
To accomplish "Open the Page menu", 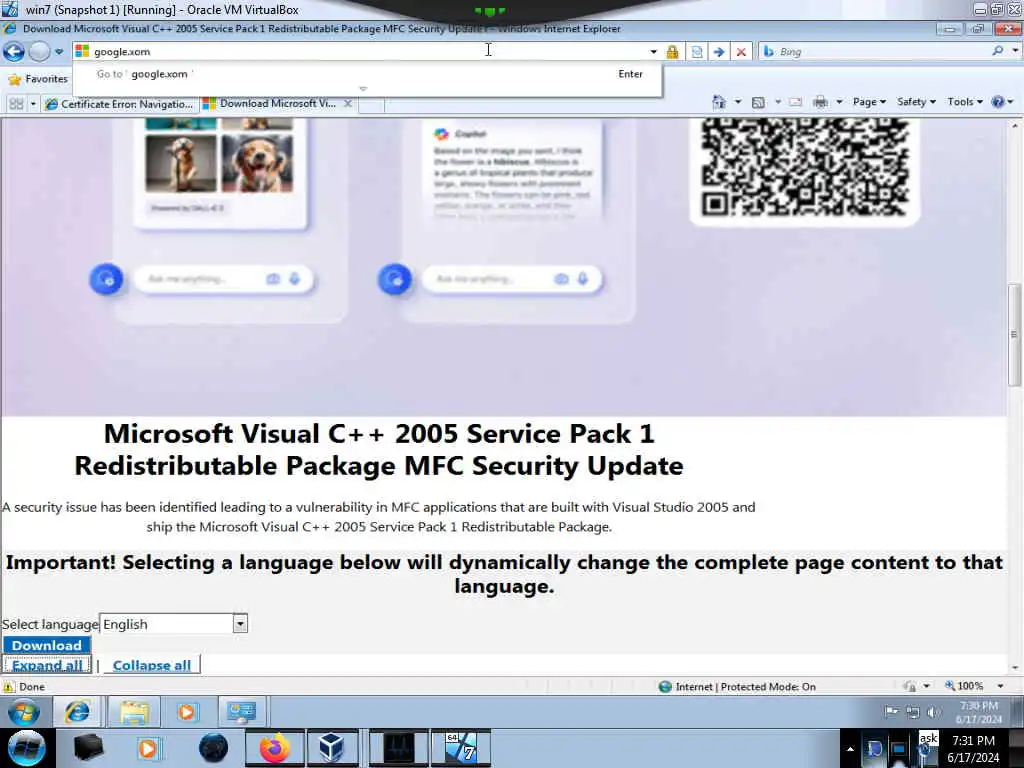I will pos(869,102).
